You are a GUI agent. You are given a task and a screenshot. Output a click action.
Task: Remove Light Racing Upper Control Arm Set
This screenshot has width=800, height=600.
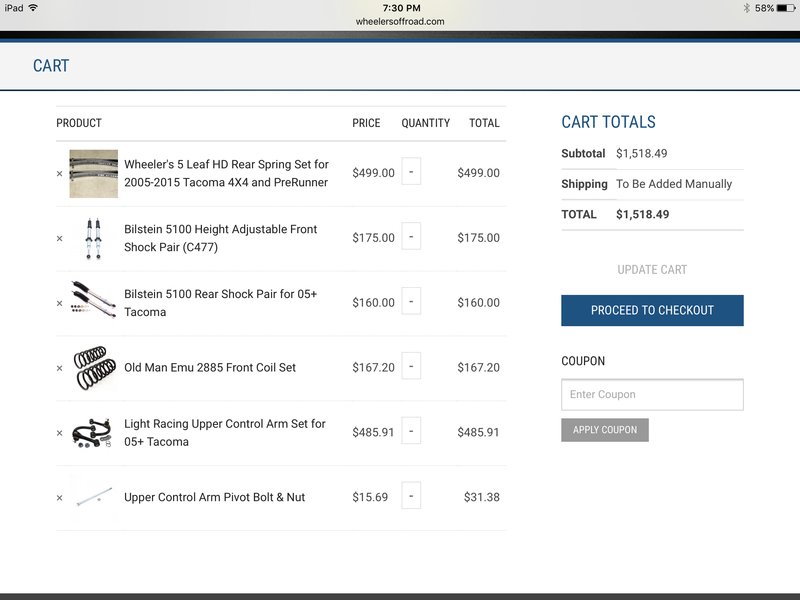point(60,433)
